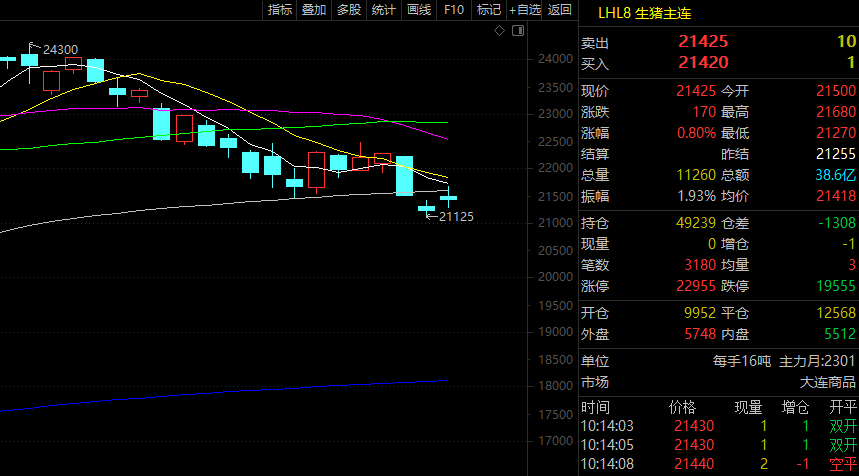The height and width of the screenshot is (476, 859).
Task: Click the 标记 mark button
Action: [x=488, y=10]
